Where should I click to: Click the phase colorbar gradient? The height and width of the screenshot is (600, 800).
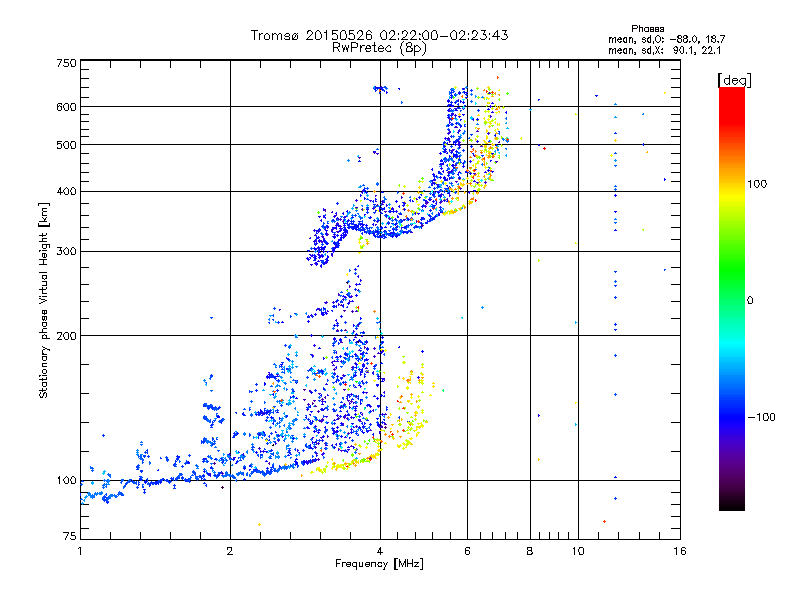tap(732, 299)
